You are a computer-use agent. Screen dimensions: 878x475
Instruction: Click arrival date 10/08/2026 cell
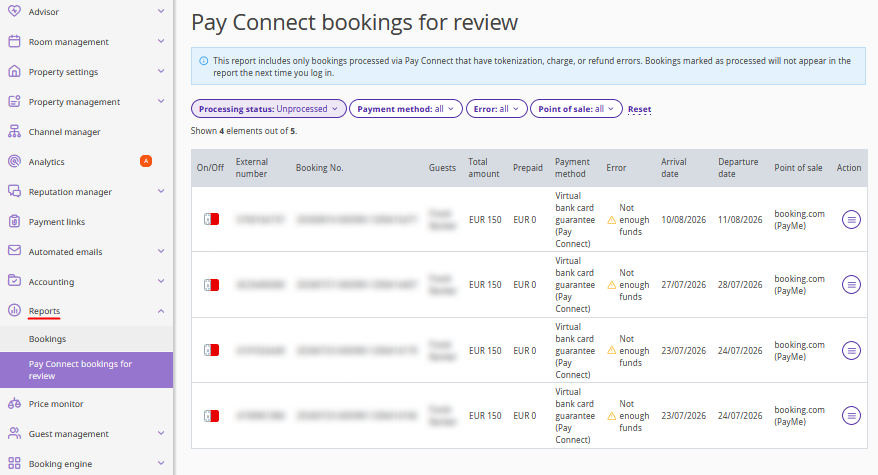coord(683,220)
